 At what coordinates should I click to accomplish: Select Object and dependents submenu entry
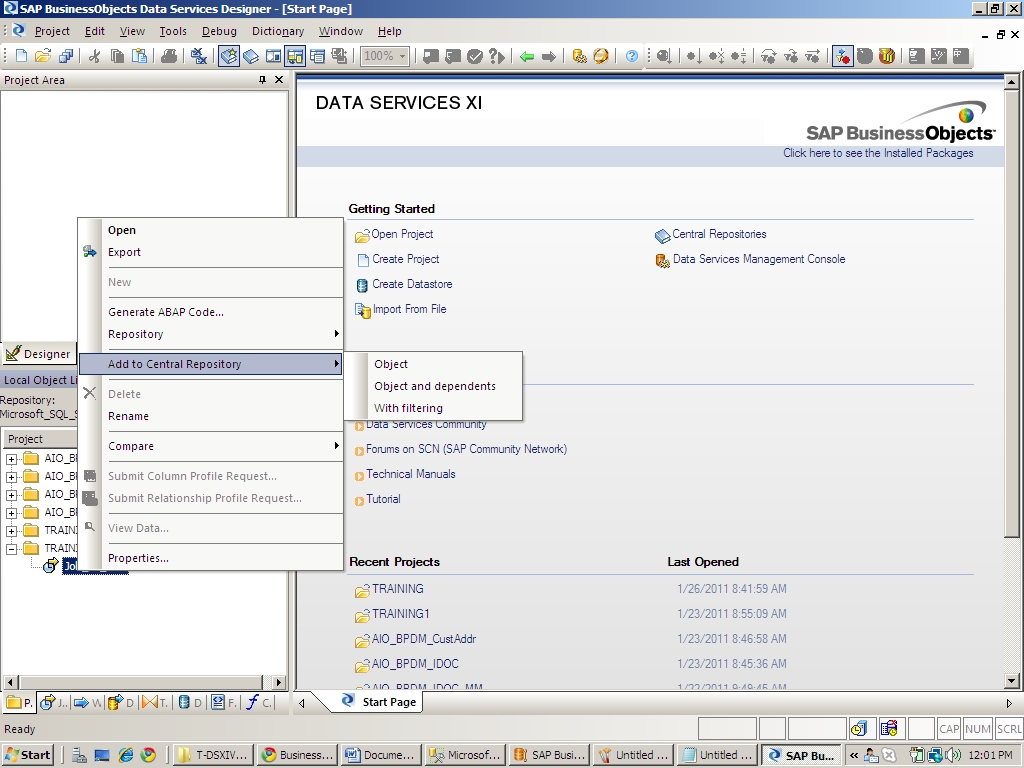(x=434, y=386)
